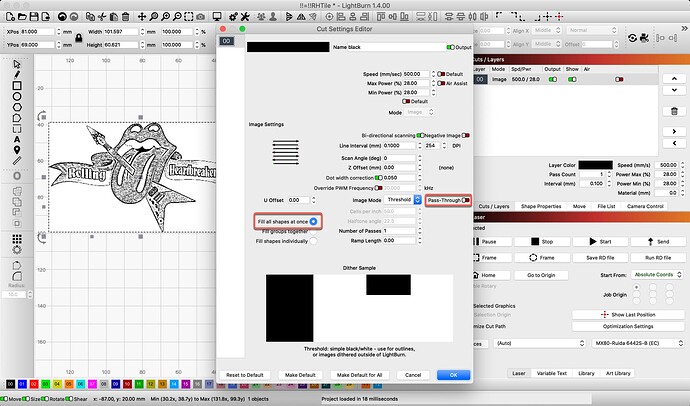Toggle the Negative Image switch
Screen dimensions: 690x406
click(465, 135)
